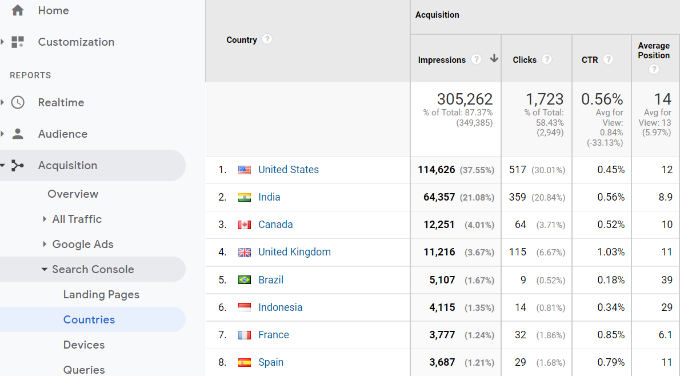Open the Brazil country link
The height and width of the screenshot is (376, 680).
tap(271, 280)
